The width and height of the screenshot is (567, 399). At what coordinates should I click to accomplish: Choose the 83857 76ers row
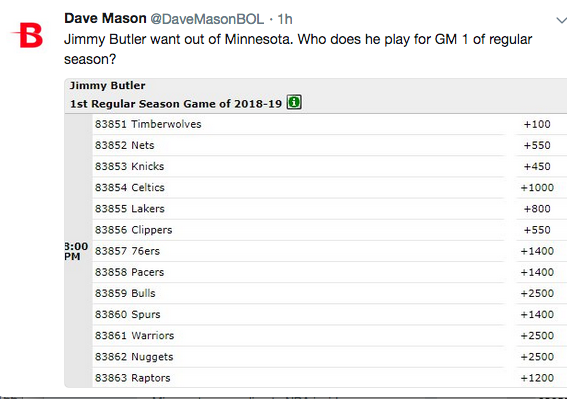click(x=298, y=251)
